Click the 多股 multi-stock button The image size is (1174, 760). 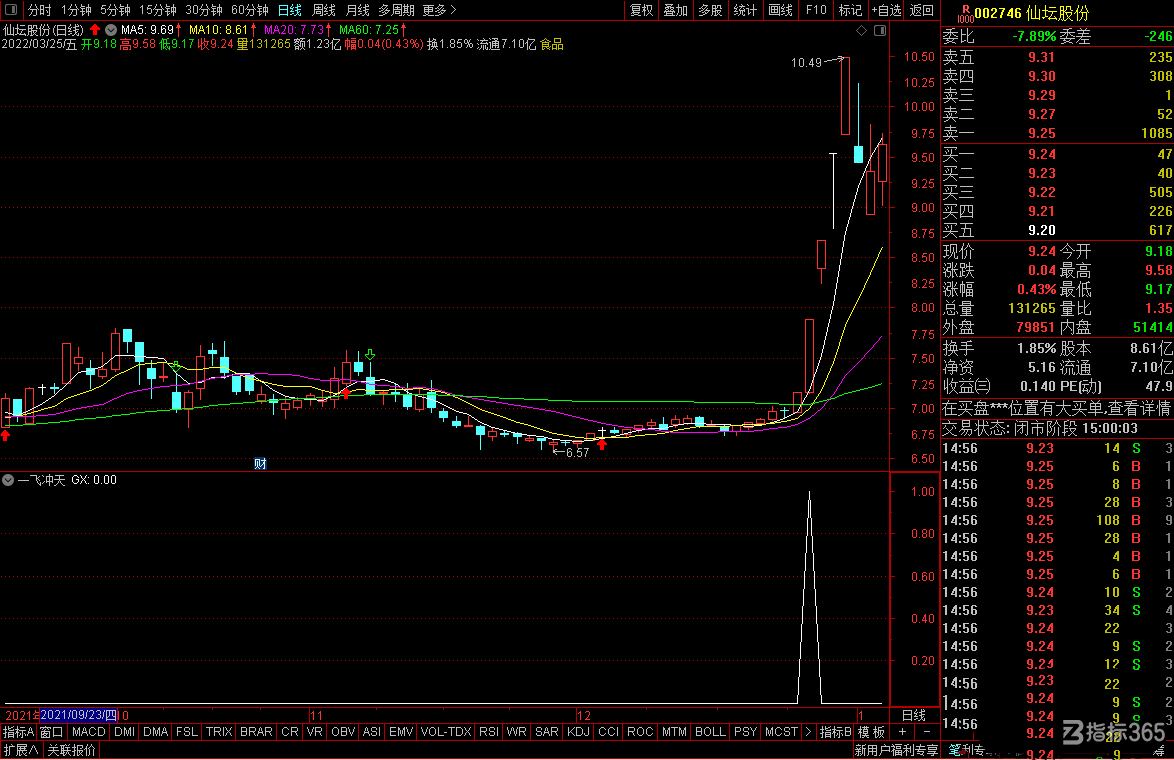(x=710, y=10)
